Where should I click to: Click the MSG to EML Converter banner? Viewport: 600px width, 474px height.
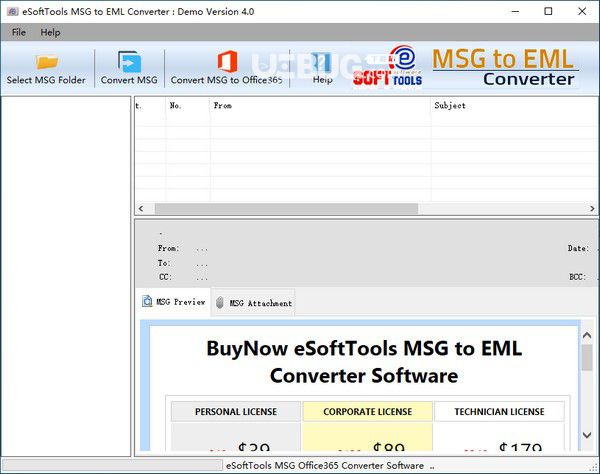point(504,67)
